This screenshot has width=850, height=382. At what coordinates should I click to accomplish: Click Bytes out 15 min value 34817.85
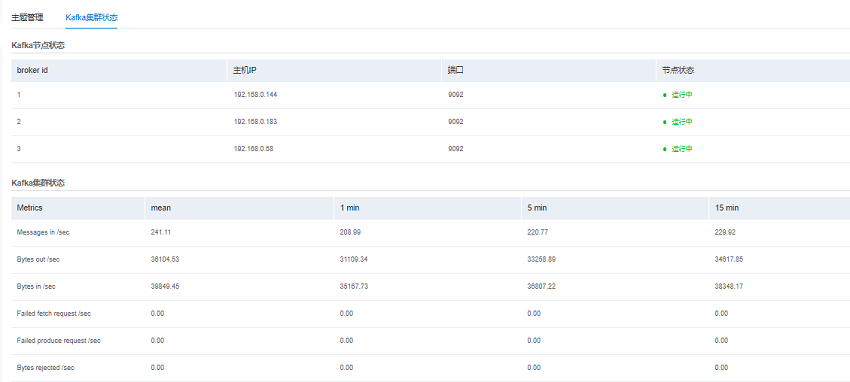click(x=729, y=260)
